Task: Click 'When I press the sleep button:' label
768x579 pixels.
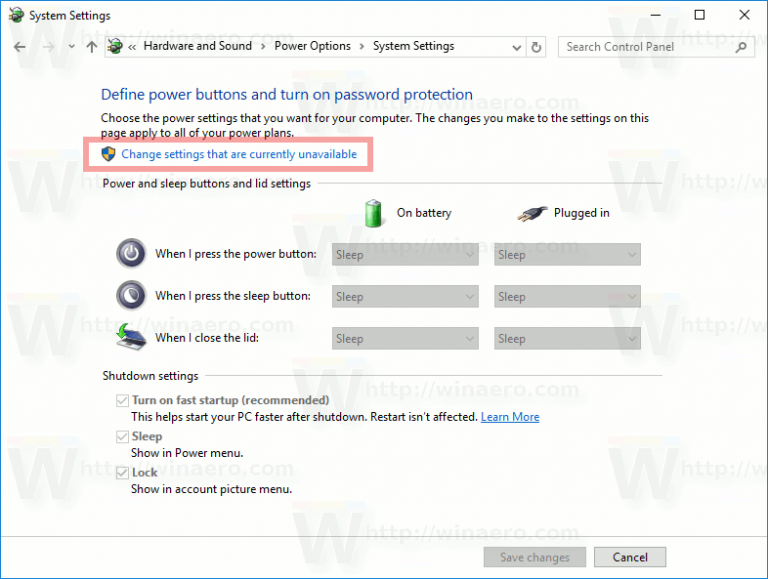Action: coord(233,296)
